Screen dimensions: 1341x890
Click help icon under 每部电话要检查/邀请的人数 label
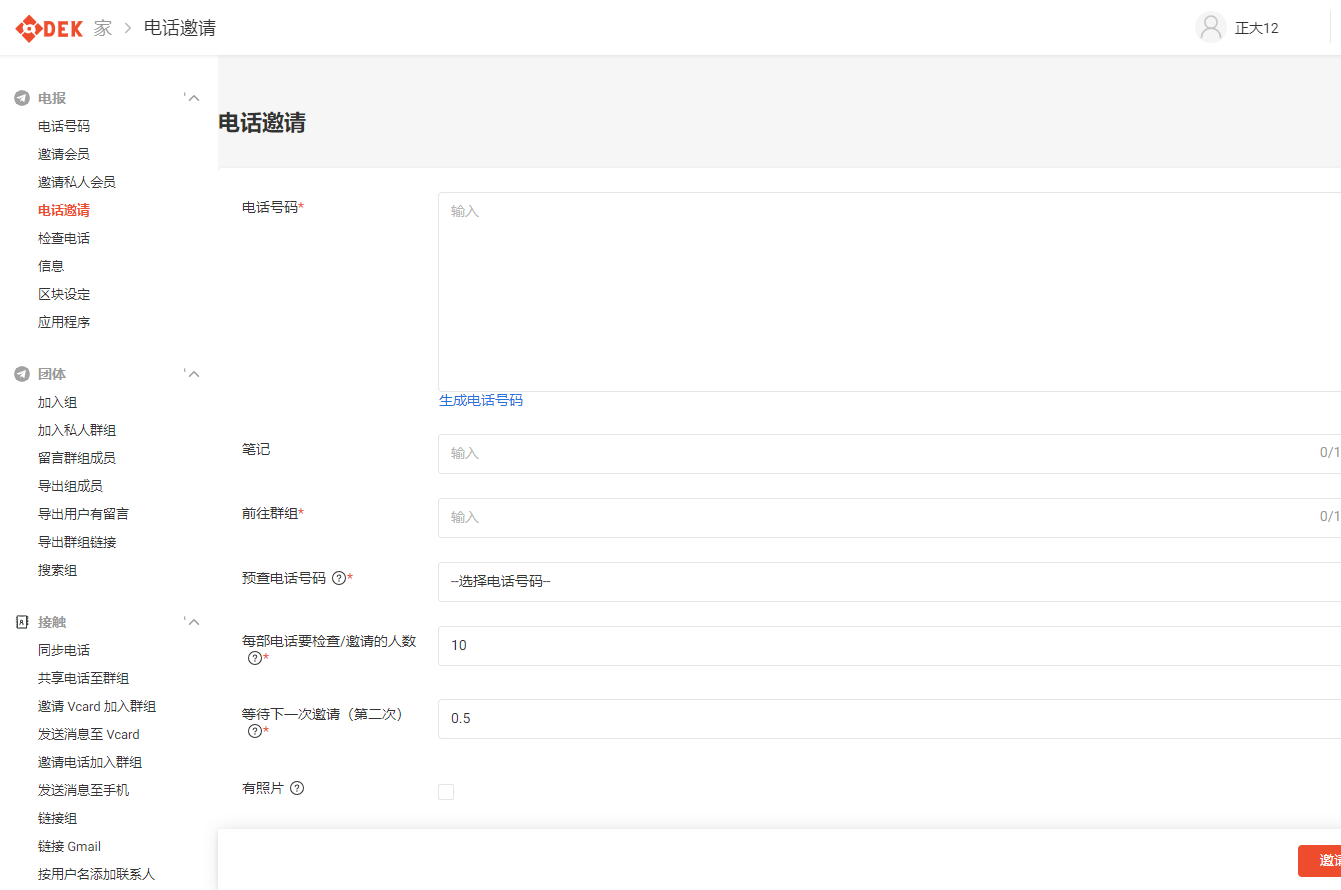pos(255,658)
